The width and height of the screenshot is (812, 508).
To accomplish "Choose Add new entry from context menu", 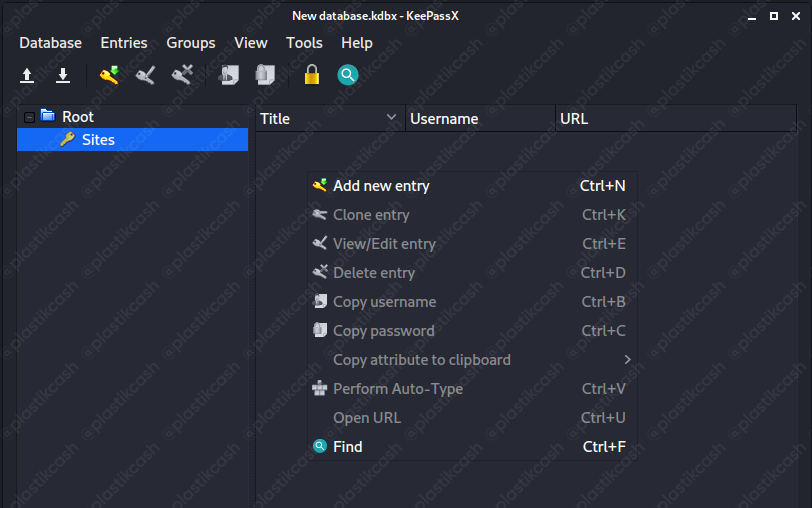I will pos(472,186).
